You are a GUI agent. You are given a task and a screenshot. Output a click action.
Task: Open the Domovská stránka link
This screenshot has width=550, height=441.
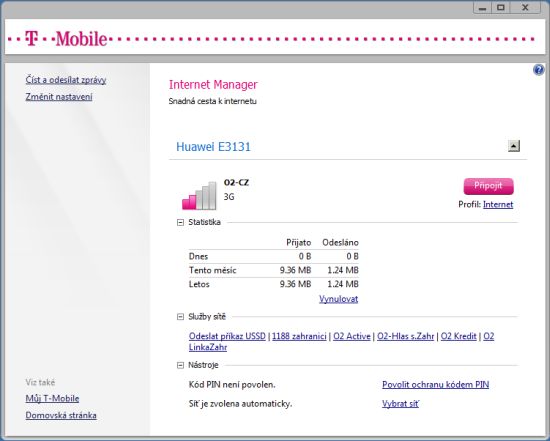pos(61,415)
